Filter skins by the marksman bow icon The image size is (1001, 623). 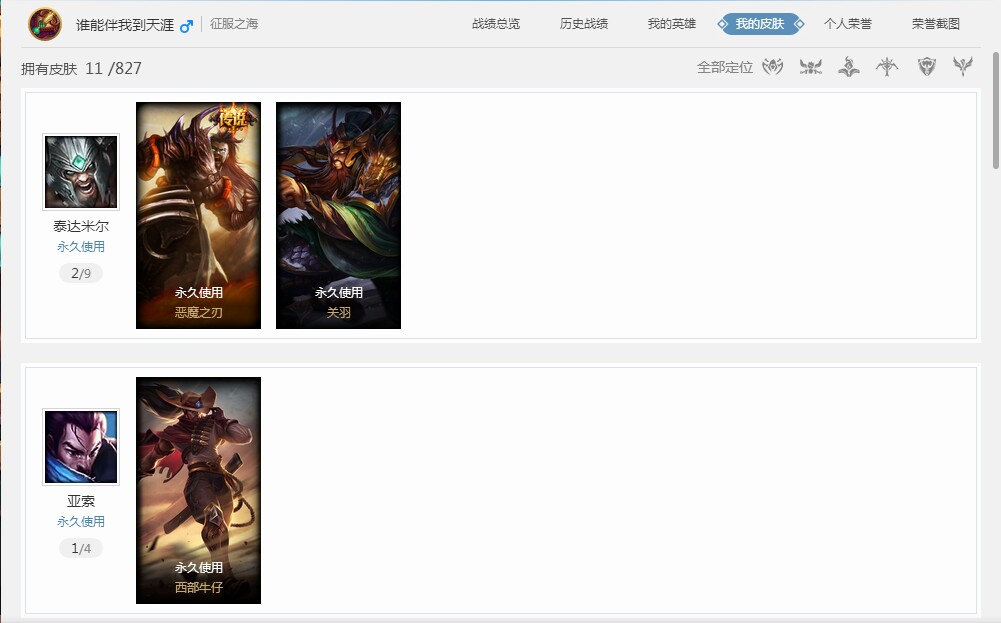pyautogui.click(x=887, y=67)
